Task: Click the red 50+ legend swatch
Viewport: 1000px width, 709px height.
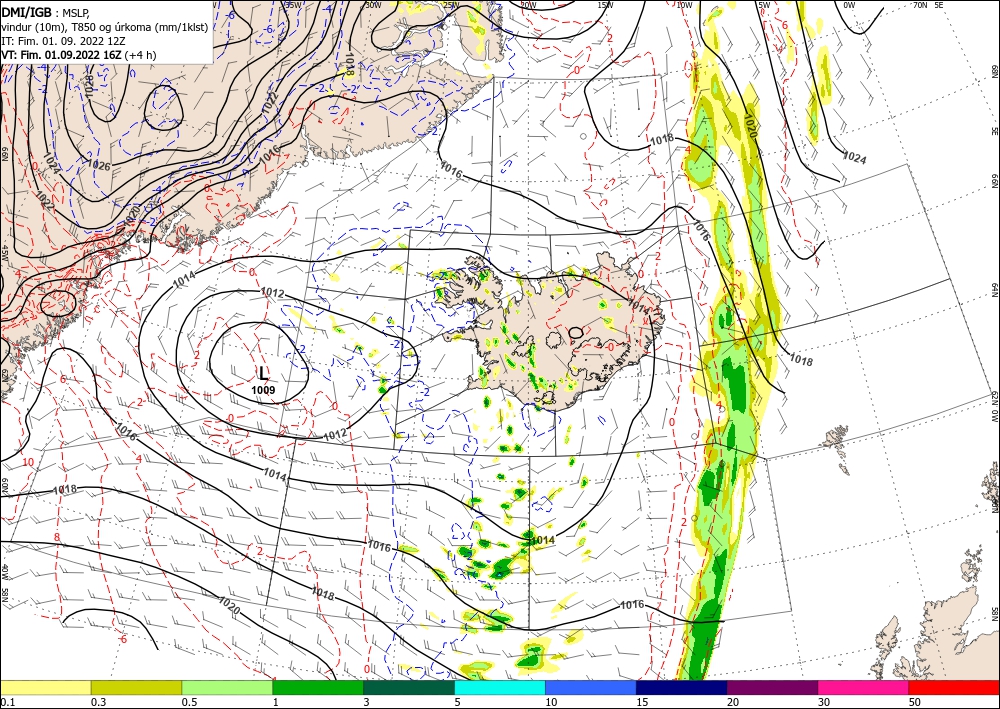Action: pos(954,688)
